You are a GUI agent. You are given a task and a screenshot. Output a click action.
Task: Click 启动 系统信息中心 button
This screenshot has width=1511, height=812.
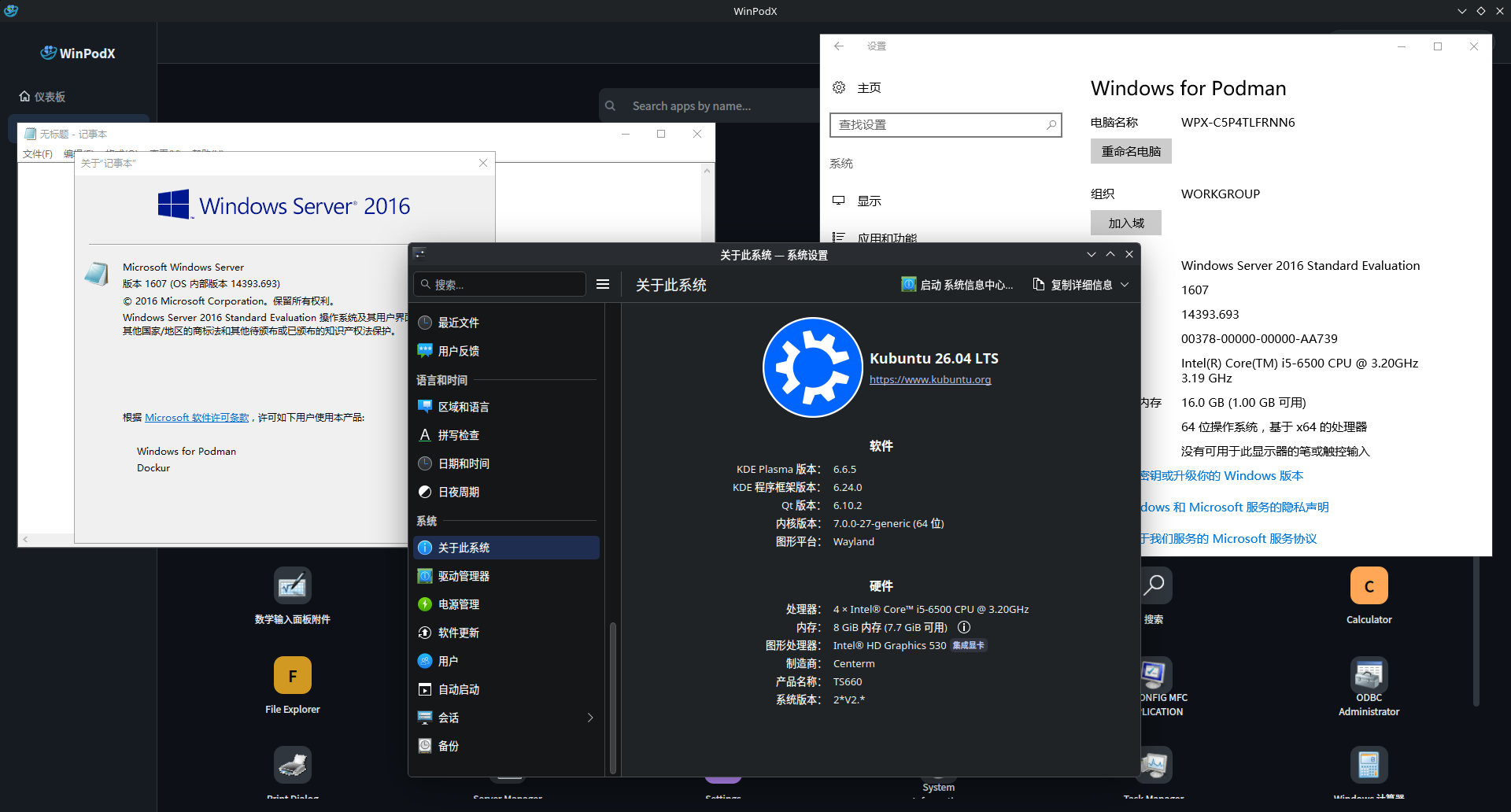[x=958, y=285]
